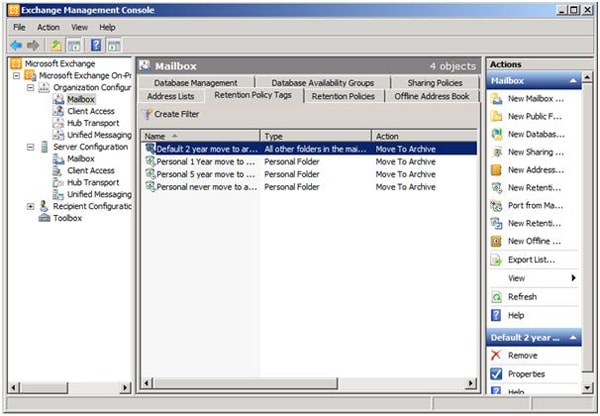Image resolution: width=600 pixels, height=416 pixels.
Task: Click the New Offline Address Book icon
Action: 496,241
